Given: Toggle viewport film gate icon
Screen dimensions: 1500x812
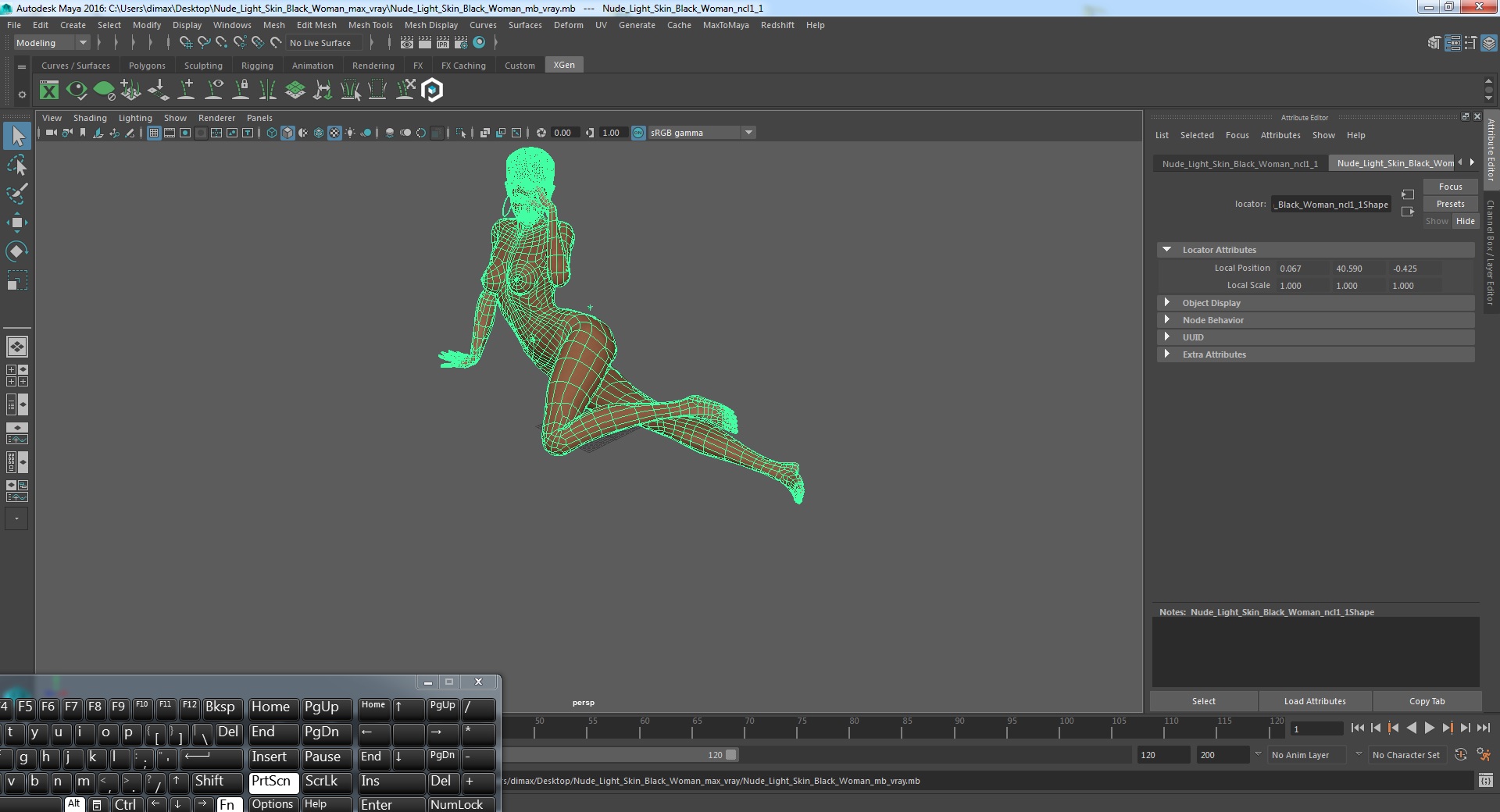Looking at the screenshot, I should [170, 133].
